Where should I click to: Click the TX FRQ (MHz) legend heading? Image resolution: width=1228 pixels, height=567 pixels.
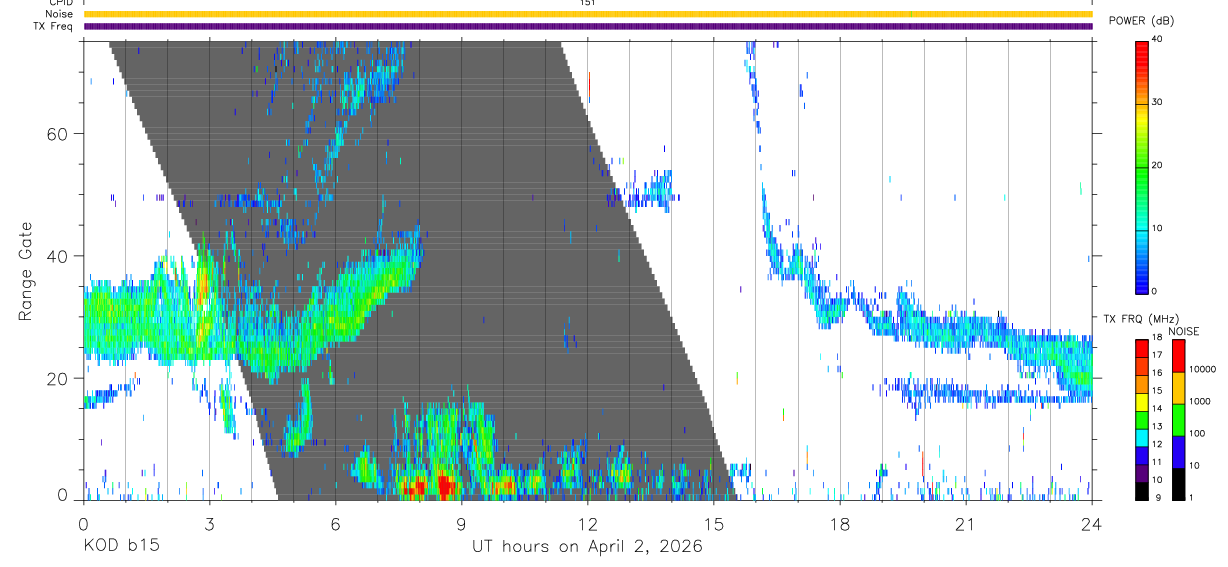click(1141, 318)
